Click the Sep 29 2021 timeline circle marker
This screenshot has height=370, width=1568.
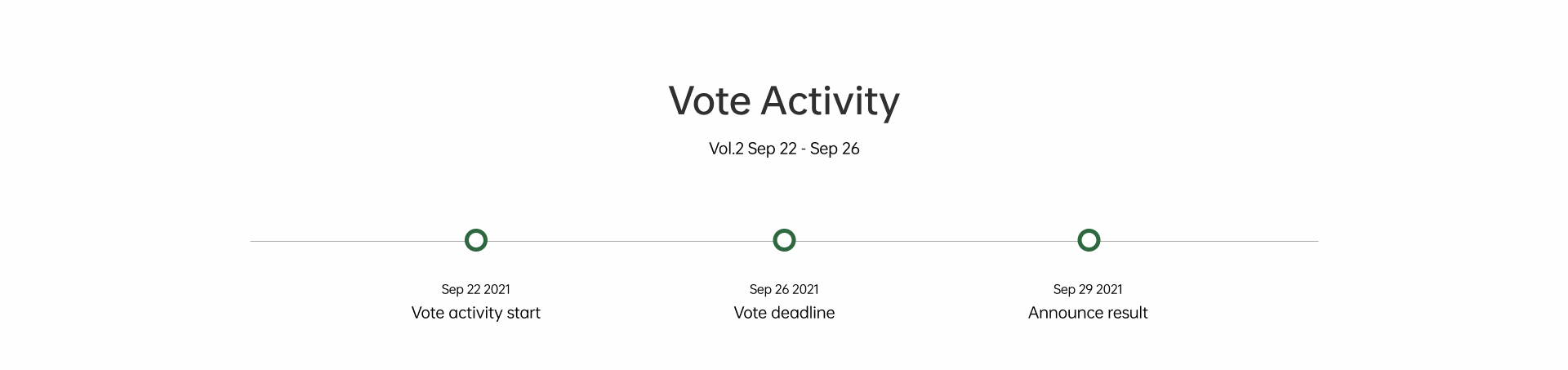pos(1089,240)
